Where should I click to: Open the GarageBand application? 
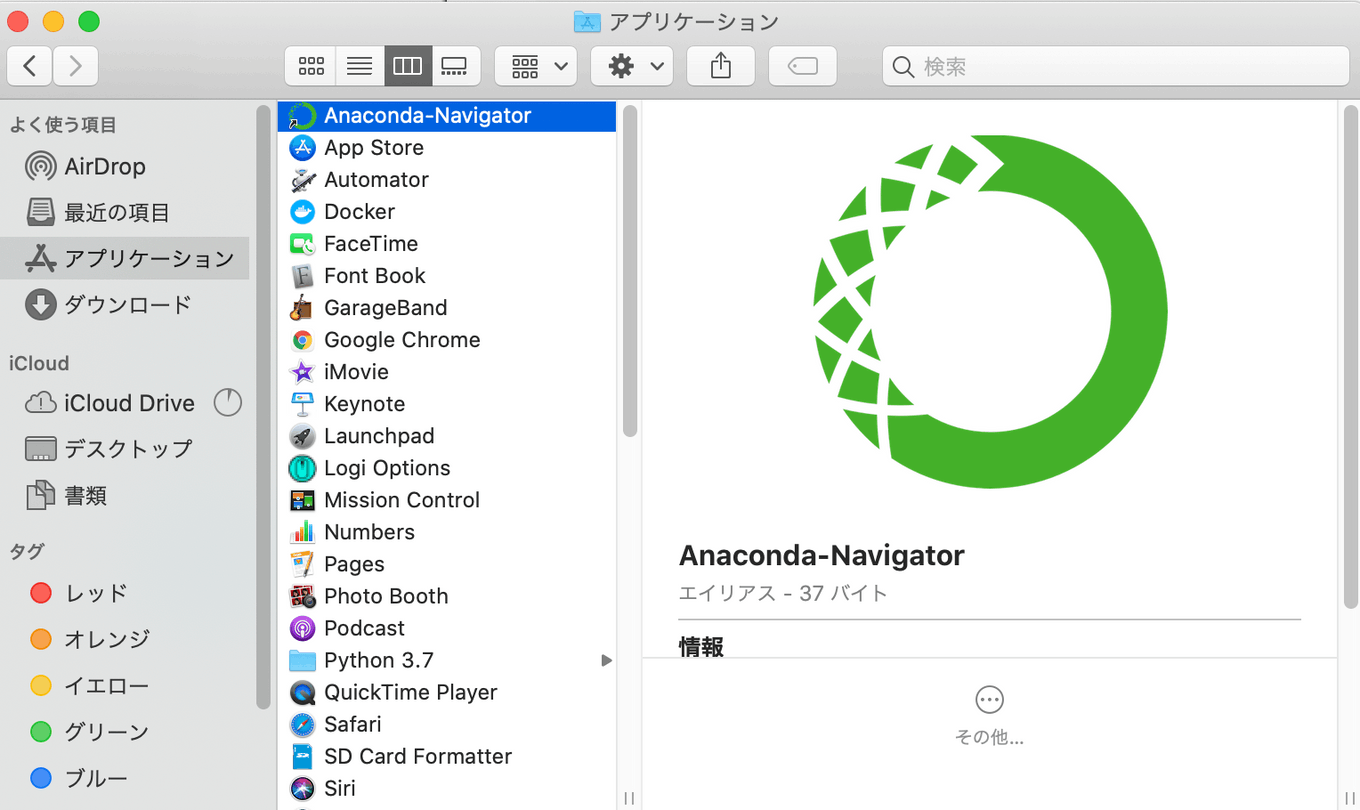(385, 307)
